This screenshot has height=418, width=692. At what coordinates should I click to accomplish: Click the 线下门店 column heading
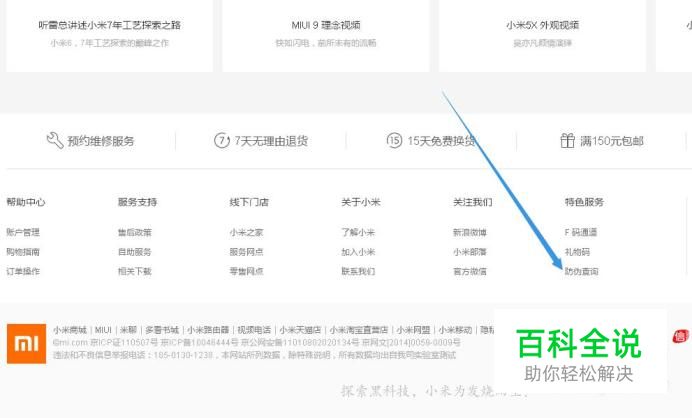249,202
